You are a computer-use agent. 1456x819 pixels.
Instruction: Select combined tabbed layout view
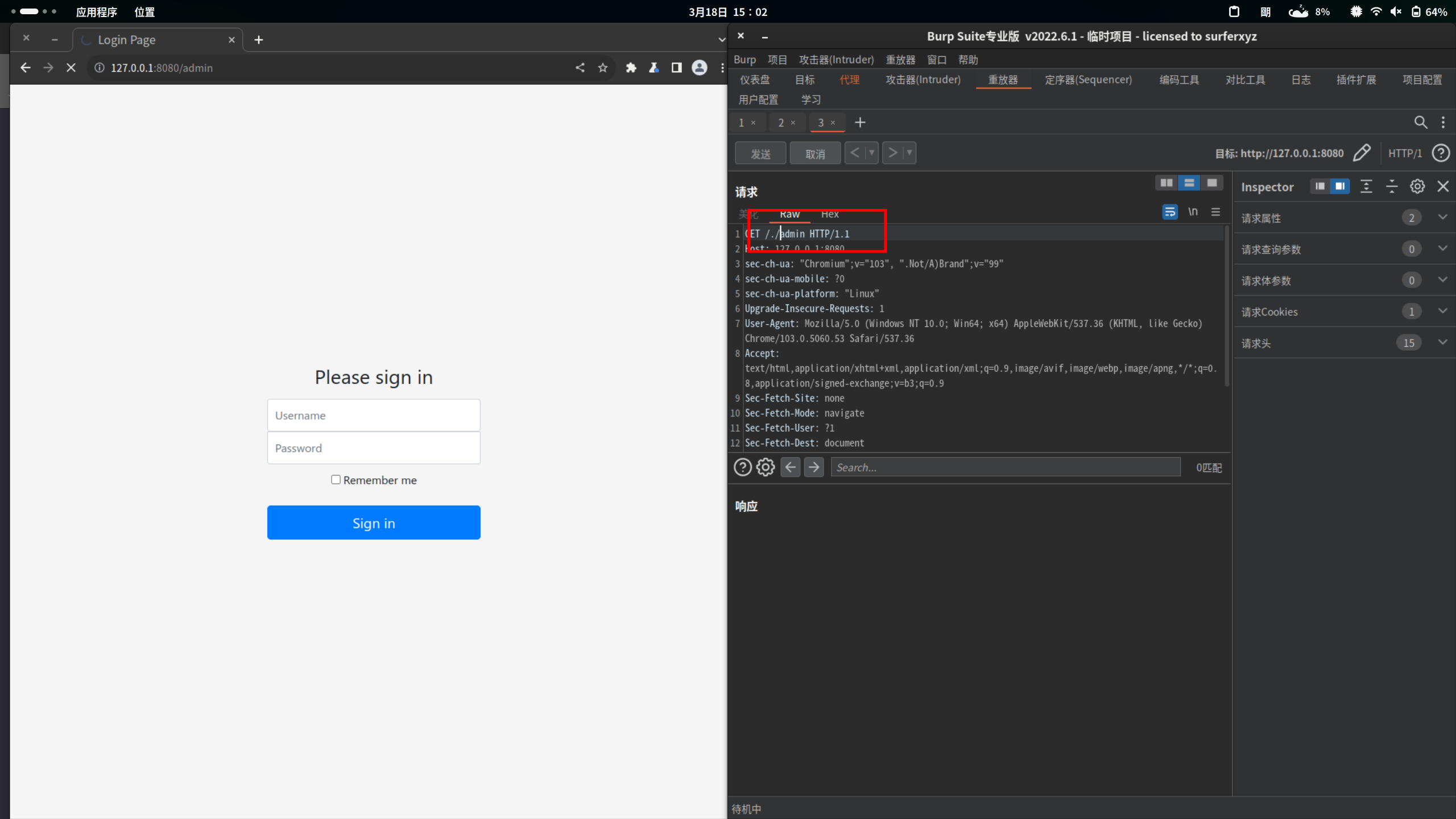(1212, 183)
